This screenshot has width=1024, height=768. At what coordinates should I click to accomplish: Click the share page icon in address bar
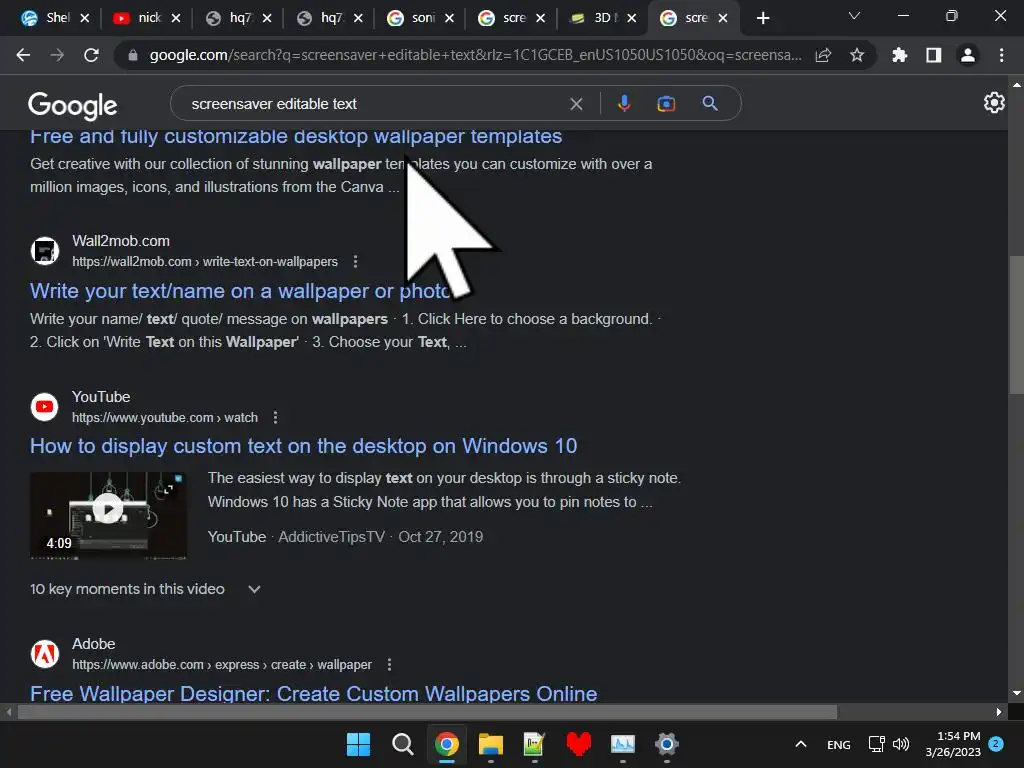pos(823,56)
